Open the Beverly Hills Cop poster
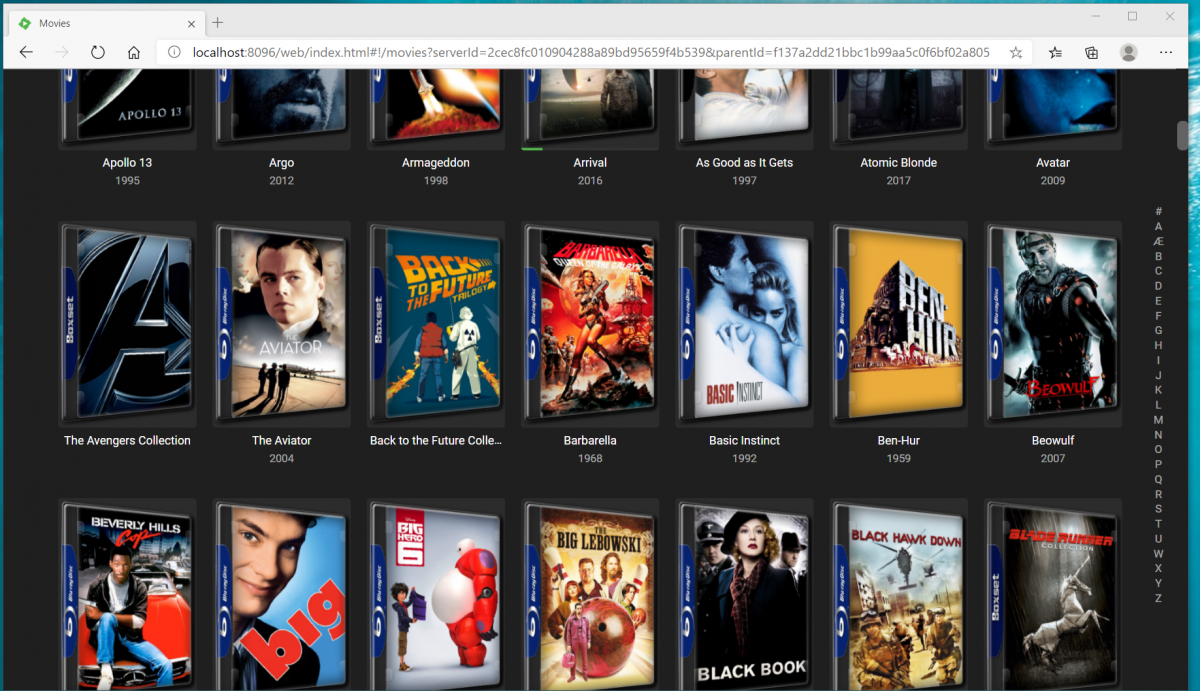 coord(127,596)
